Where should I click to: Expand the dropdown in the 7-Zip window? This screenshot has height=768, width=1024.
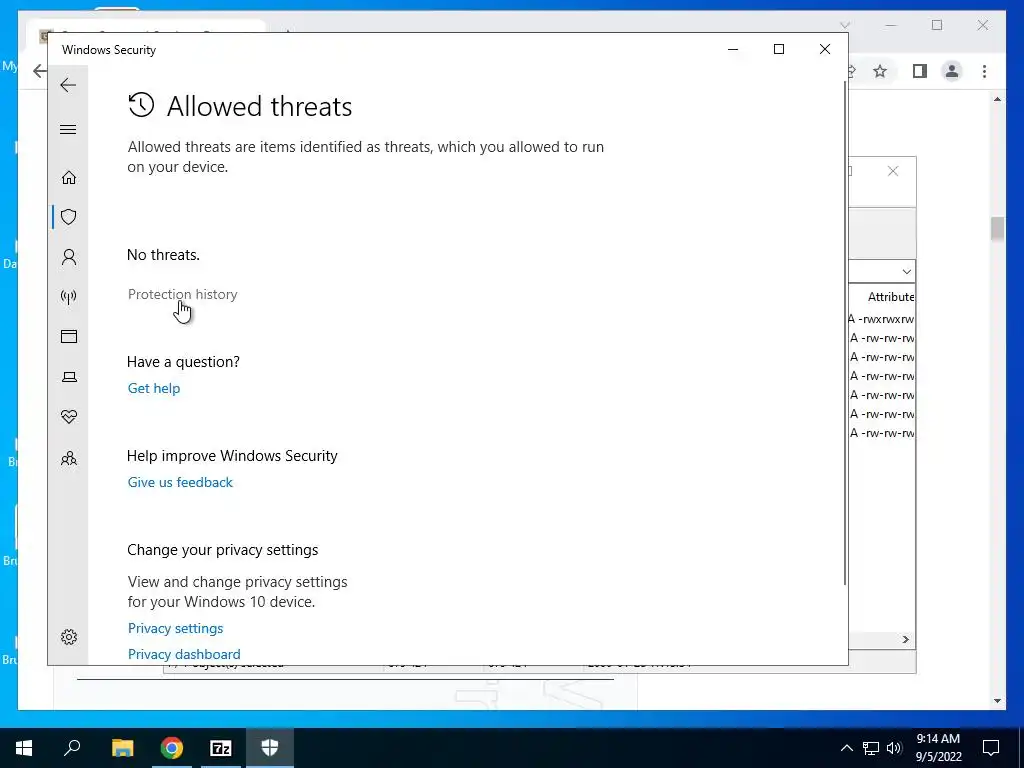click(x=906, y=271)
